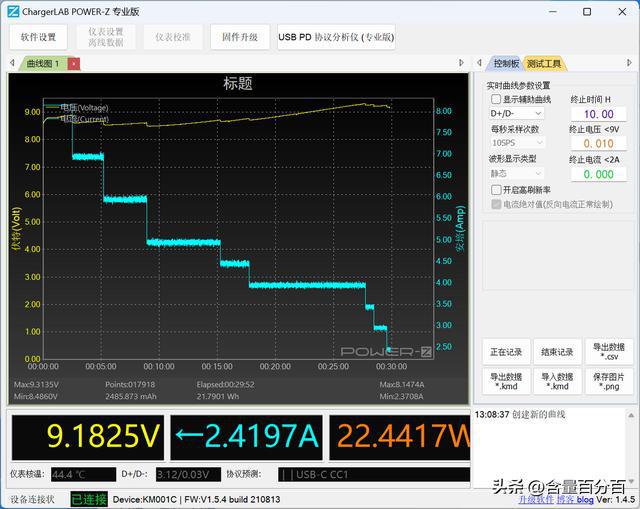Click the log entry 13:08:37 创建新的曲线
Image resolution: width=640 pixels, height=509 pixels.
520,415
